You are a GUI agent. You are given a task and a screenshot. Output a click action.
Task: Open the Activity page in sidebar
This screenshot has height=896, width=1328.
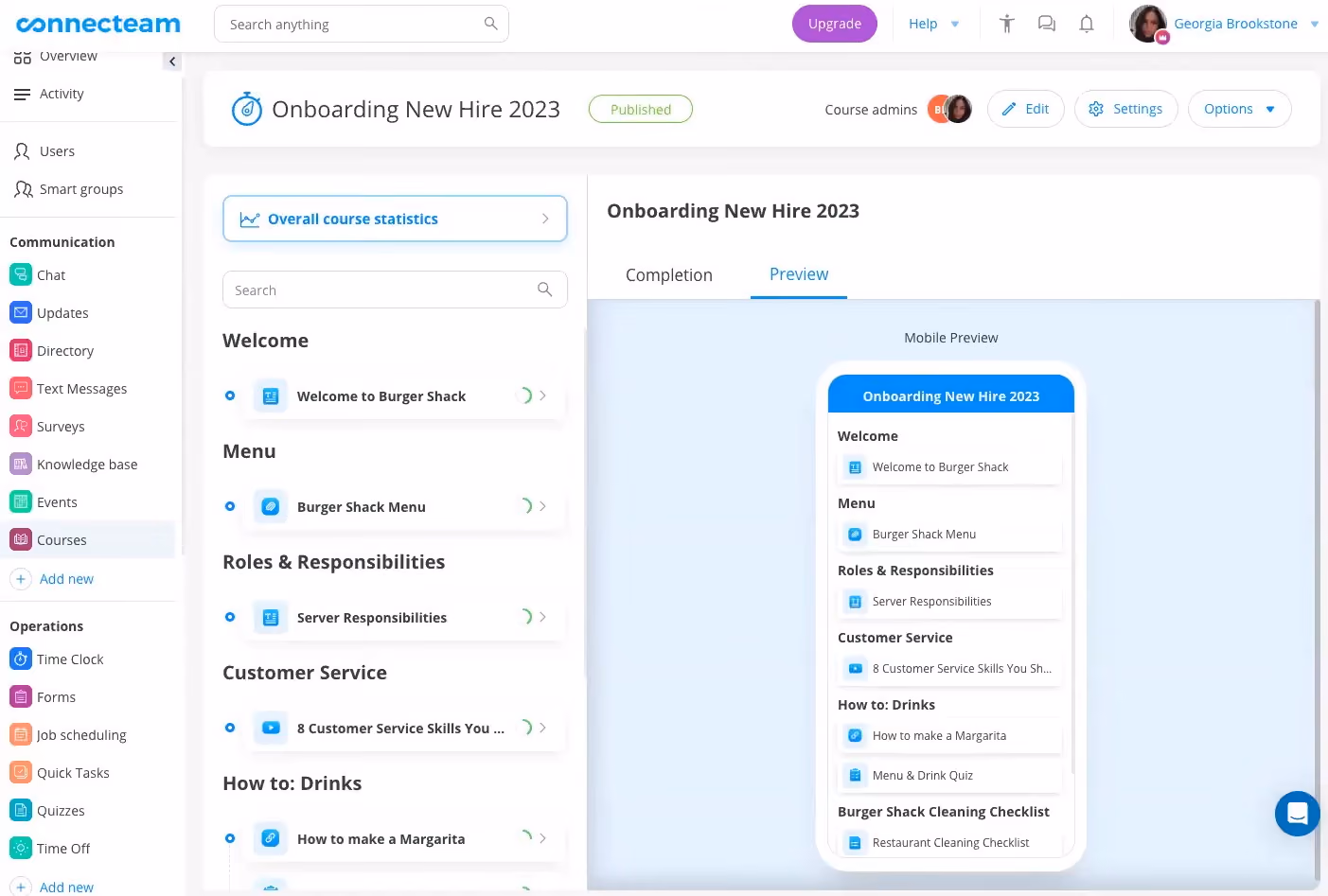coord(62,94)
